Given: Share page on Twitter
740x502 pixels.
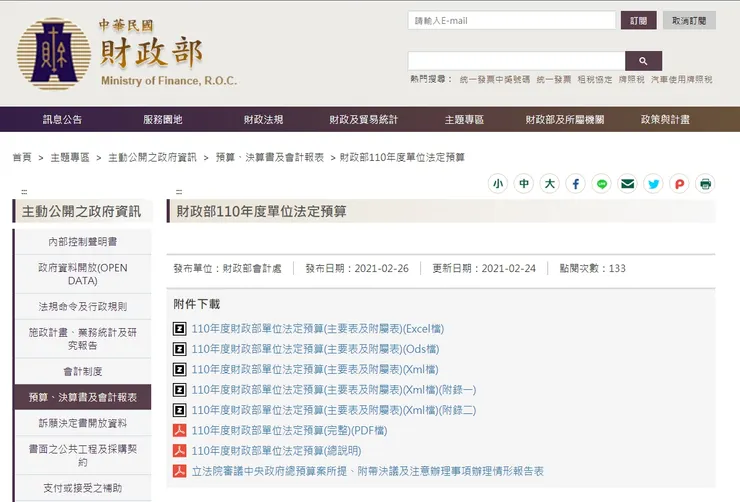Looking at the screenshot, I should (653, 184).
